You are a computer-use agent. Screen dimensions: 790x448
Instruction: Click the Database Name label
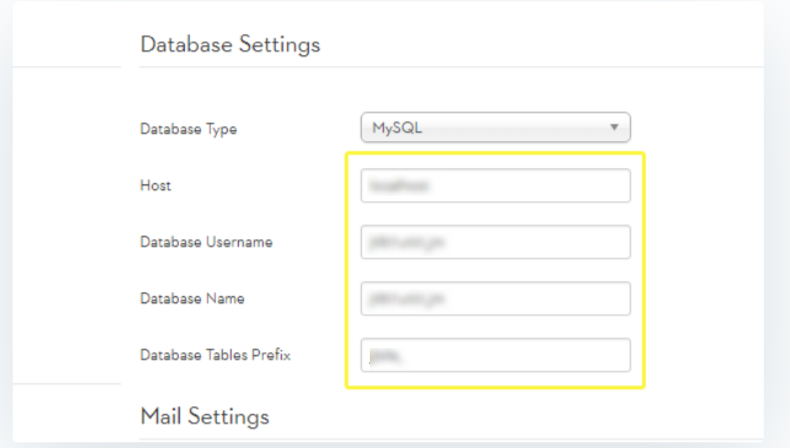pyautogui.click(x=192, y=298)
